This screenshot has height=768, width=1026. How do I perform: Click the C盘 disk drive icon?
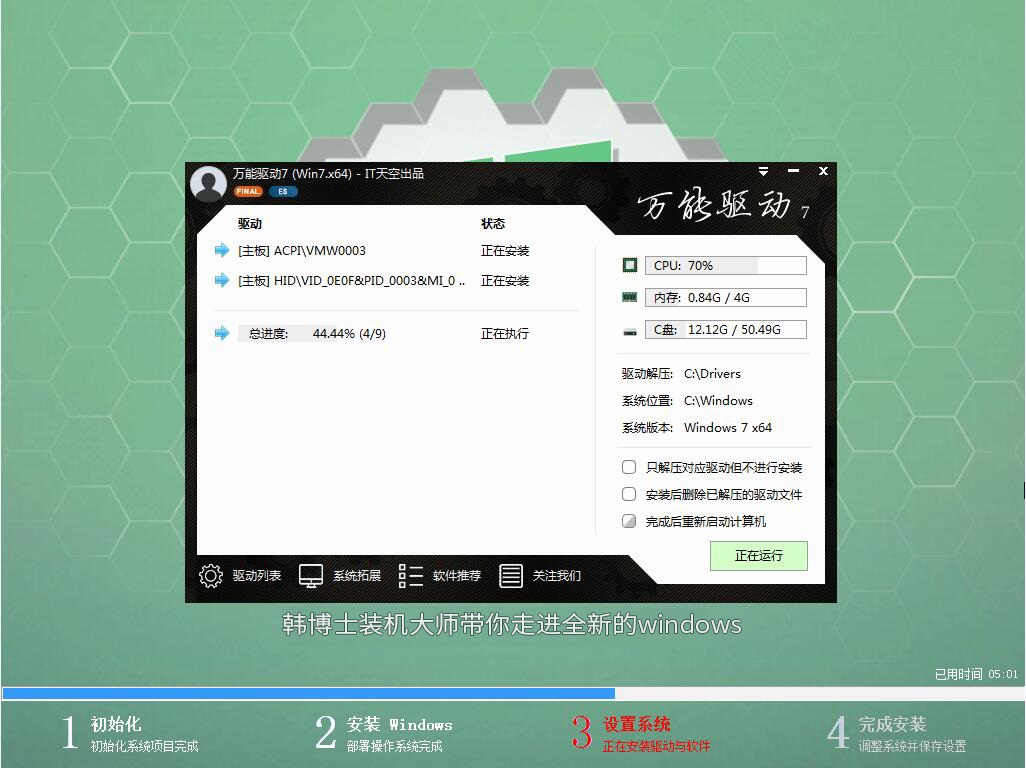click(628, 328)
